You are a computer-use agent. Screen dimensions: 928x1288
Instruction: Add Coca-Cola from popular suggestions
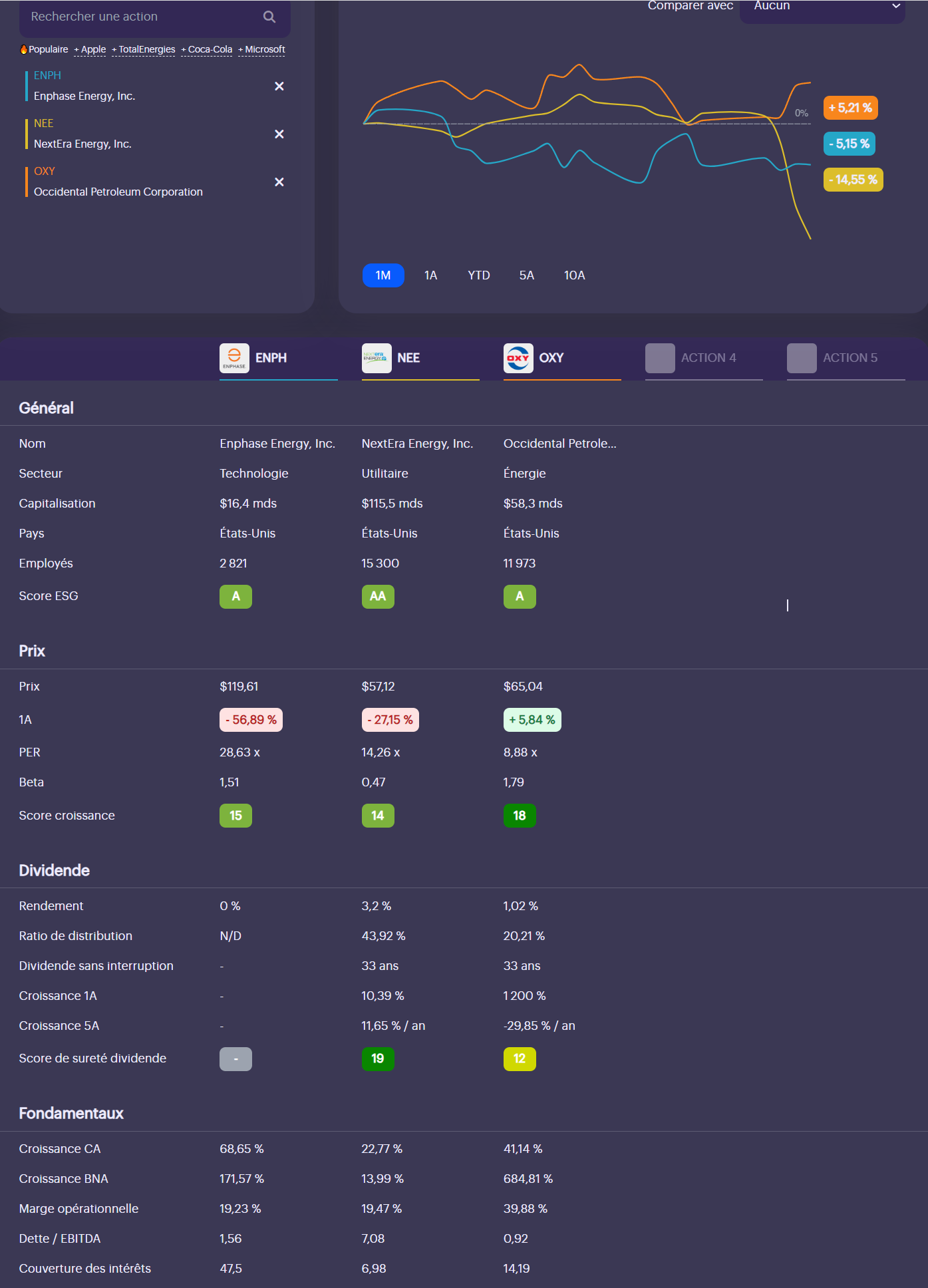click(207, 49)
